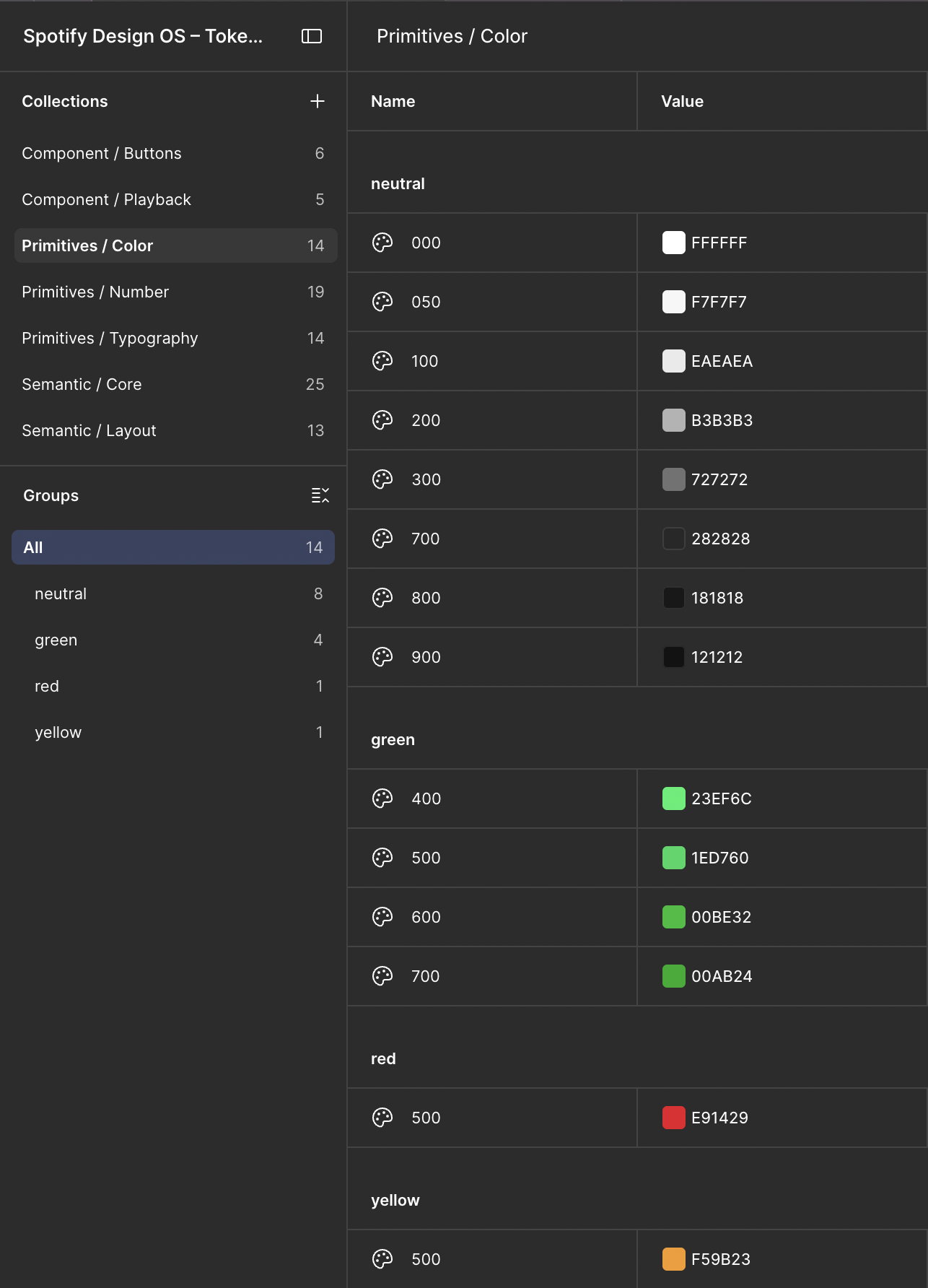Click hex value text FFFFFF
The height and width of the screenshot is (1288, 928).
(719, 243)
